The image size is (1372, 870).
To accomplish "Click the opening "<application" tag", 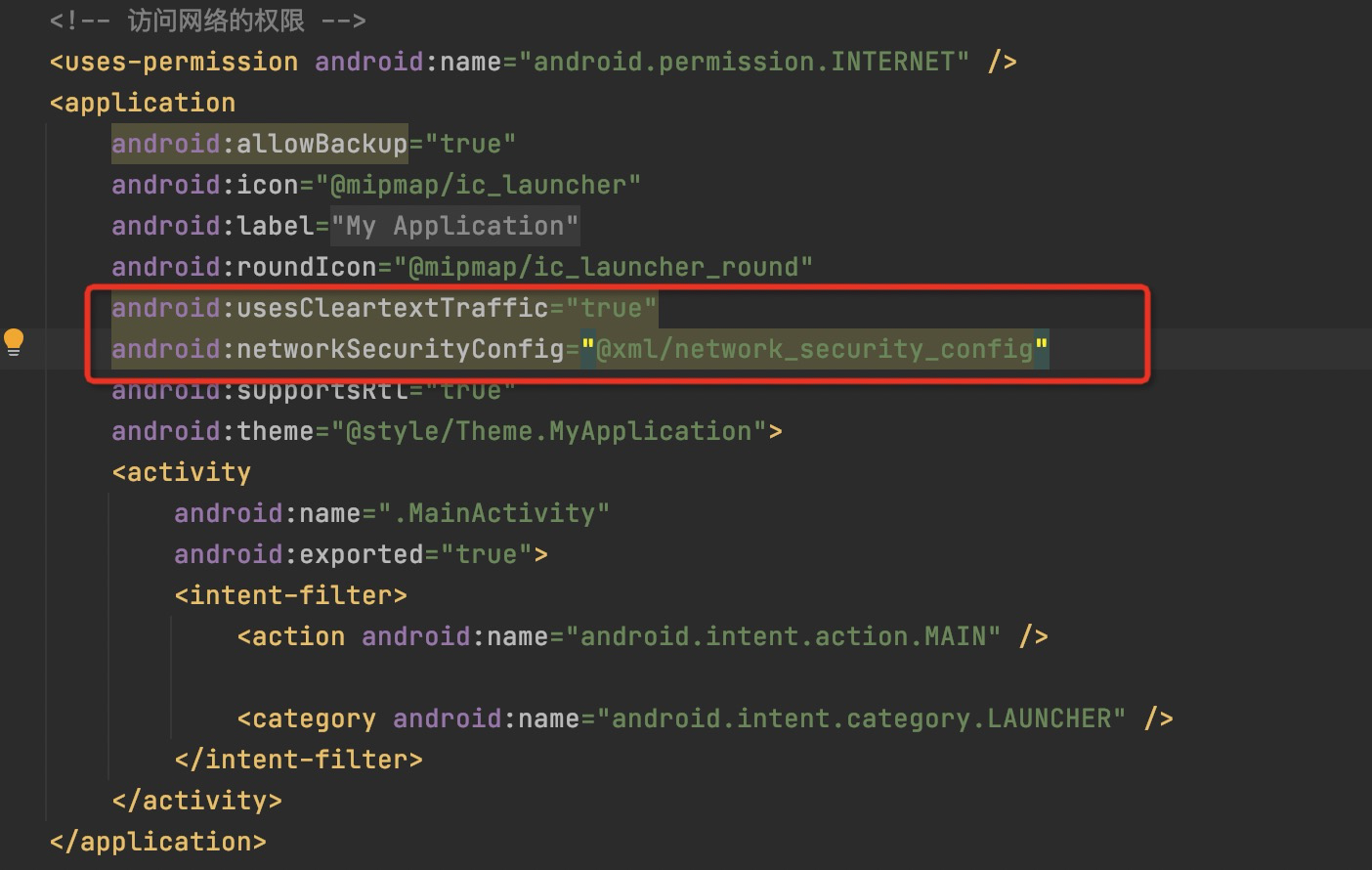I will coord(143,103).
